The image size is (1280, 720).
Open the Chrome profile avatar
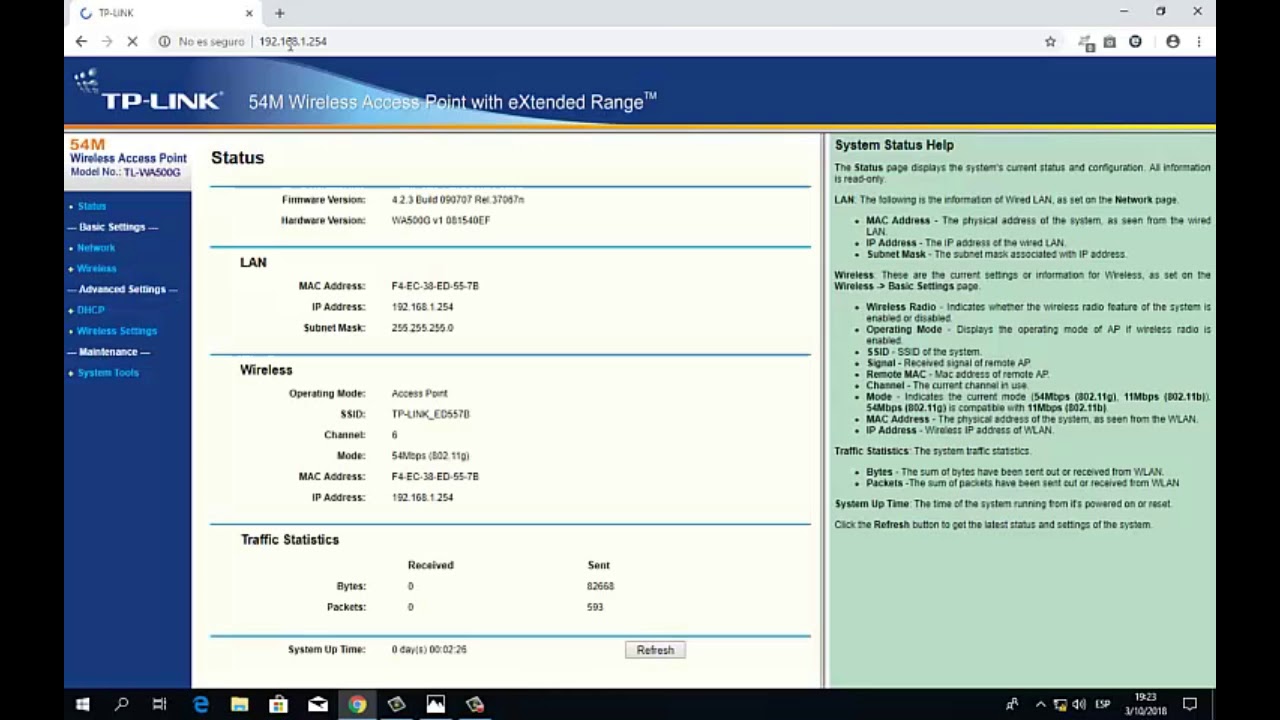(x=1173, y=41)
